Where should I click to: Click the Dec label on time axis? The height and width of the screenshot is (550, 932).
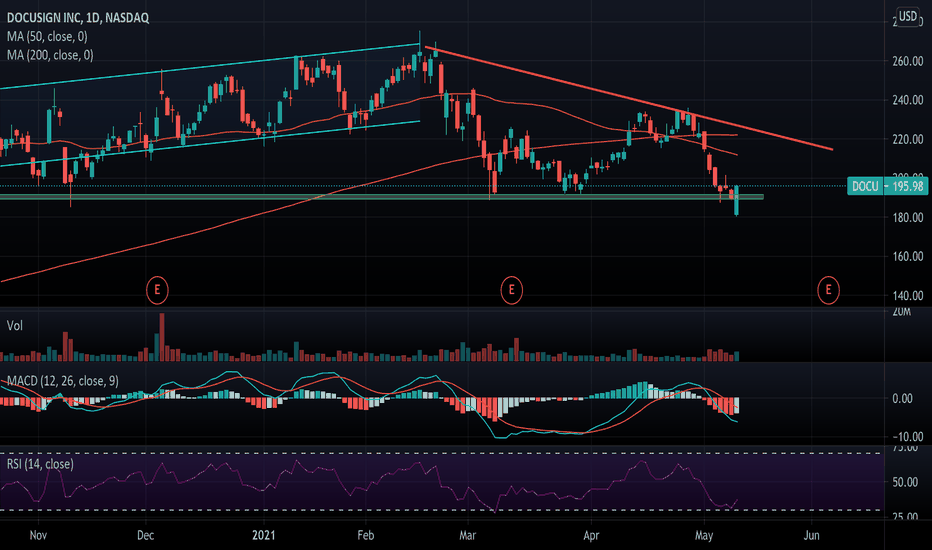146,535
